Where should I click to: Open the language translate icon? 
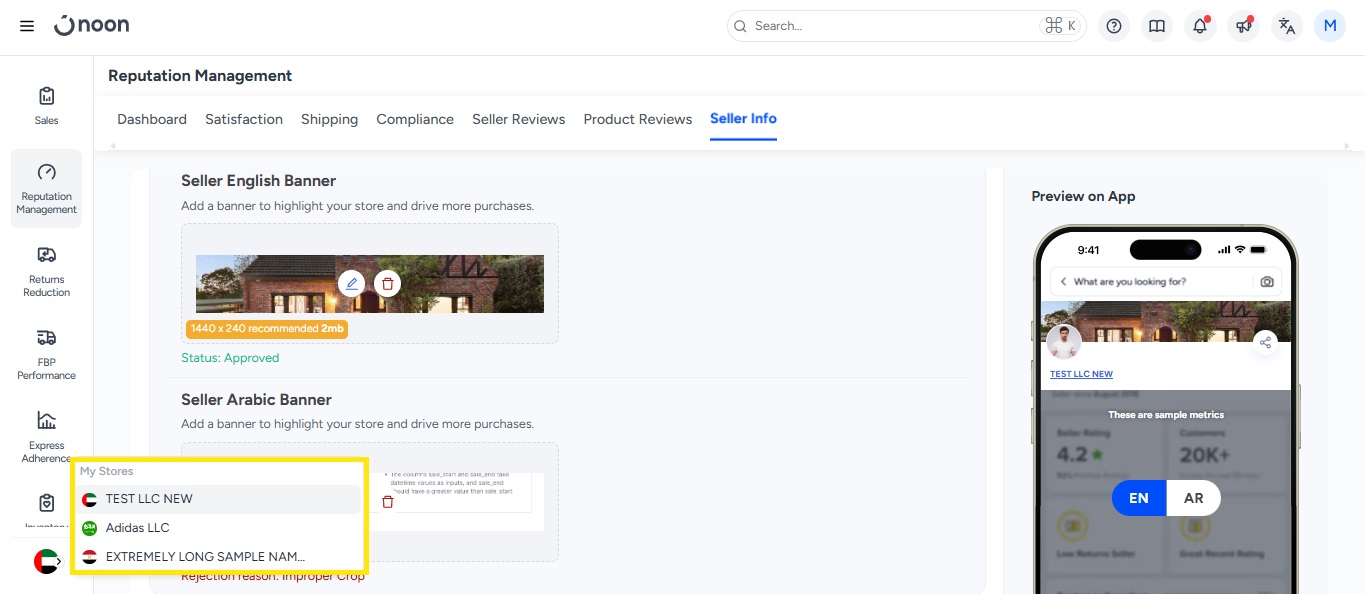[x=1287, y=26]
